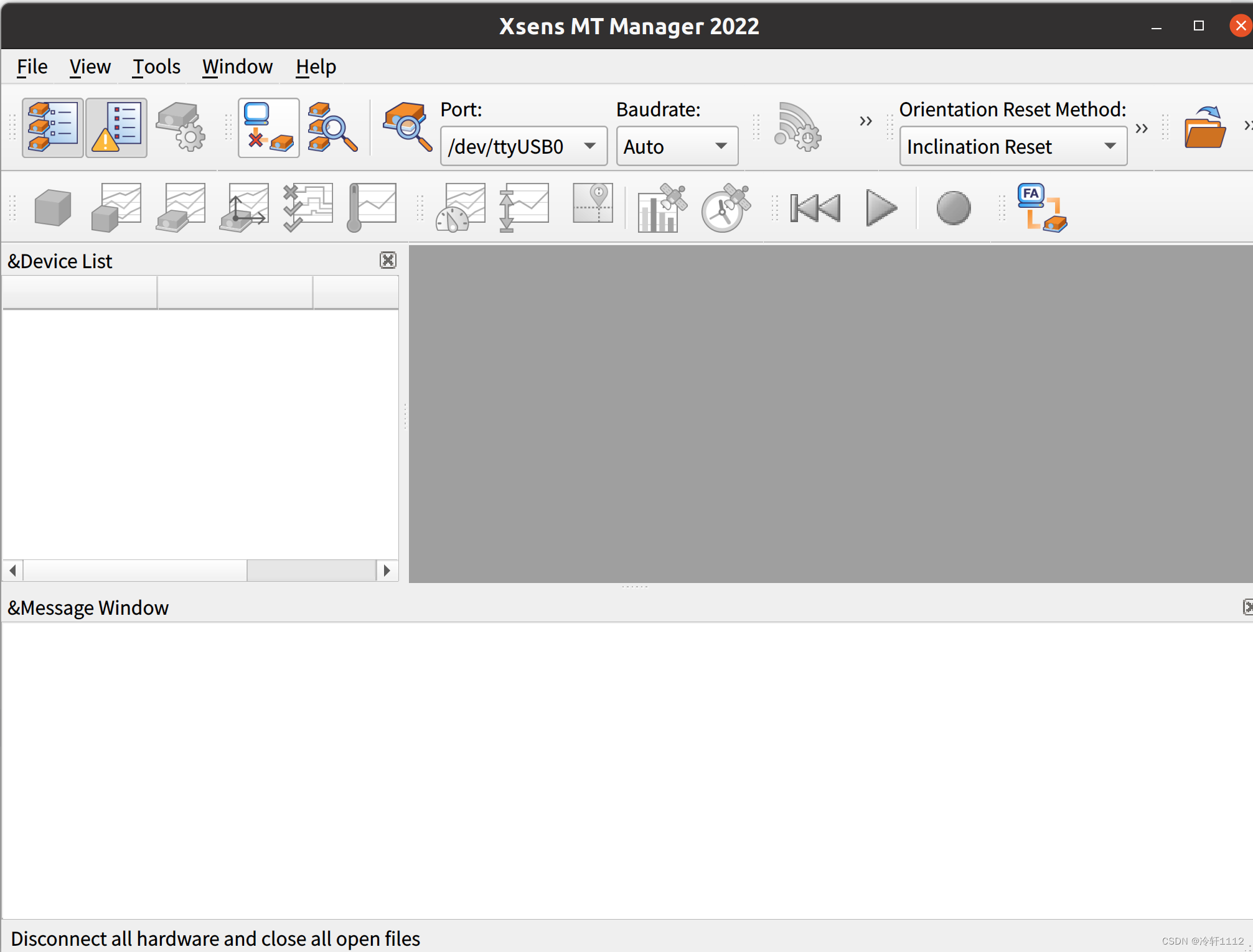Open the temperature graph thermometer icon
The image size is (1253, 952).
pyautogui.click(x=372, y=208)
